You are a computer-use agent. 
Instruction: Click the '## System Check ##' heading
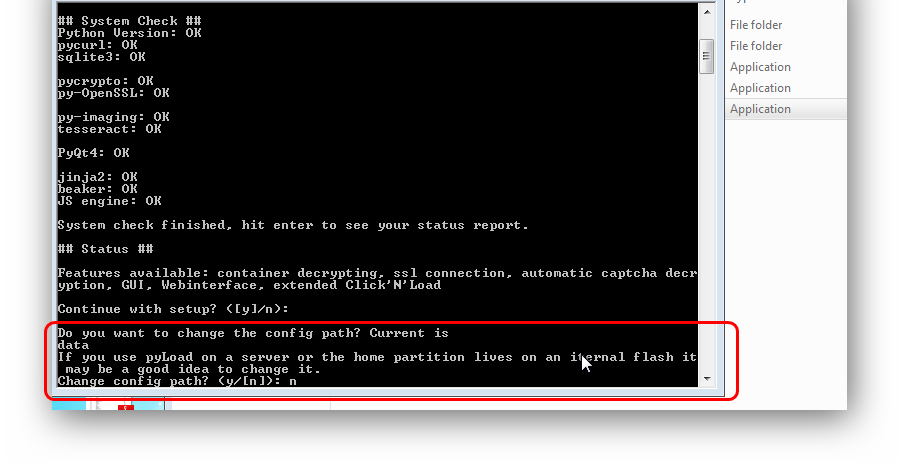click(130, 21)
